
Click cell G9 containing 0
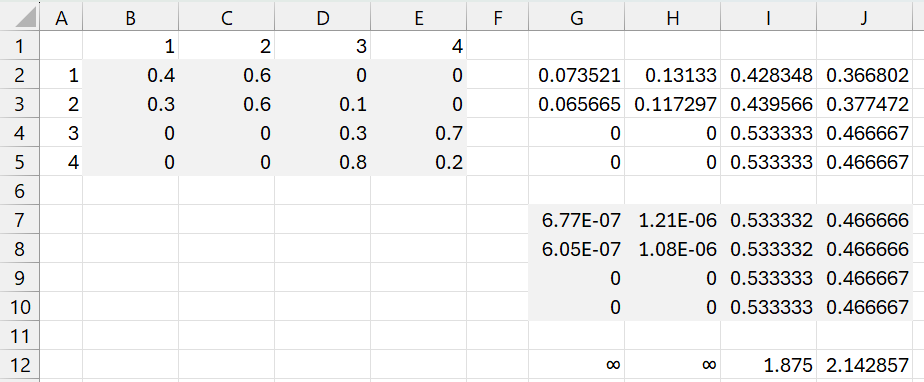(x=576, y=277)
